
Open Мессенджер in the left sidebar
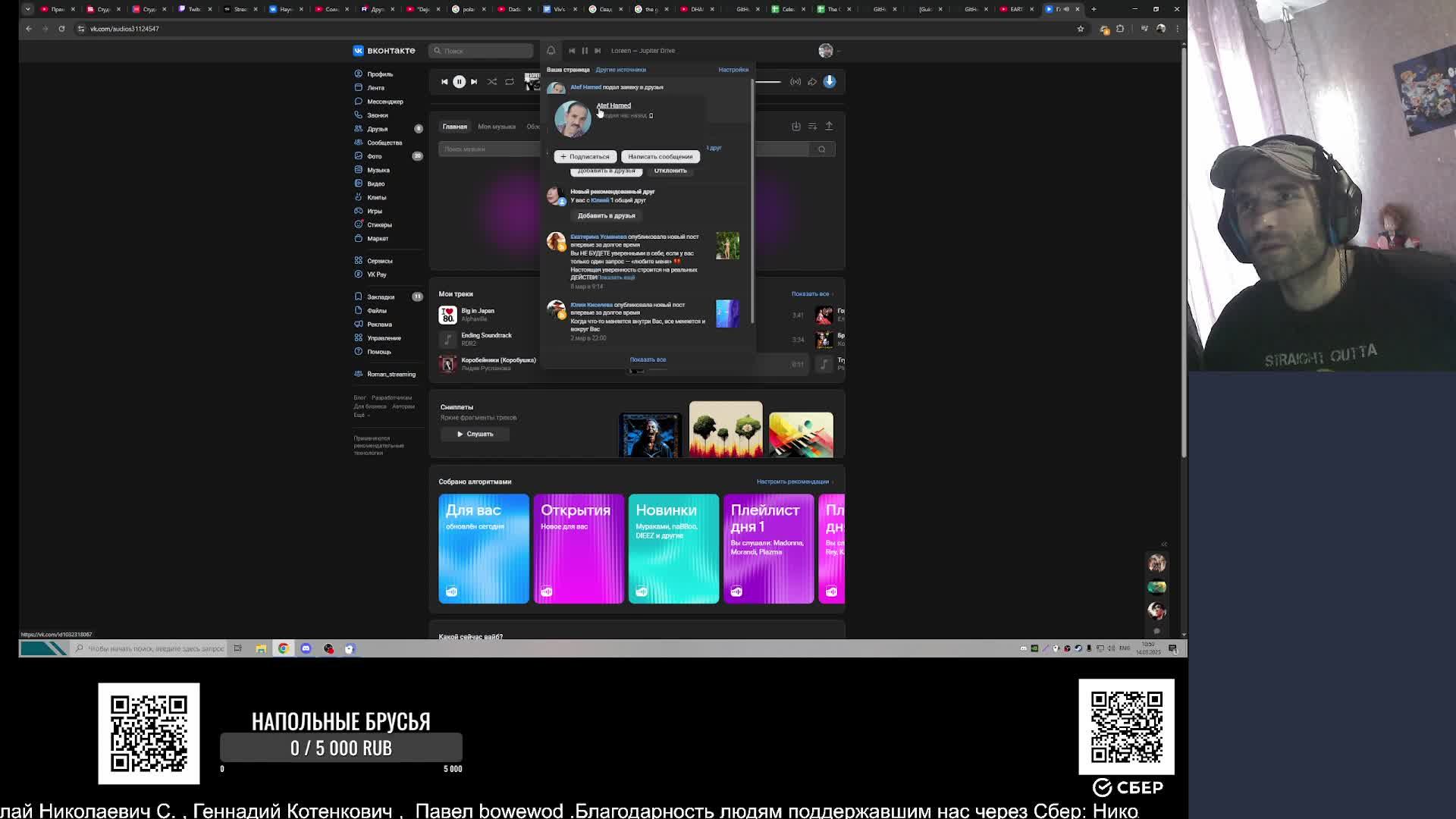(x=384, y=102)
